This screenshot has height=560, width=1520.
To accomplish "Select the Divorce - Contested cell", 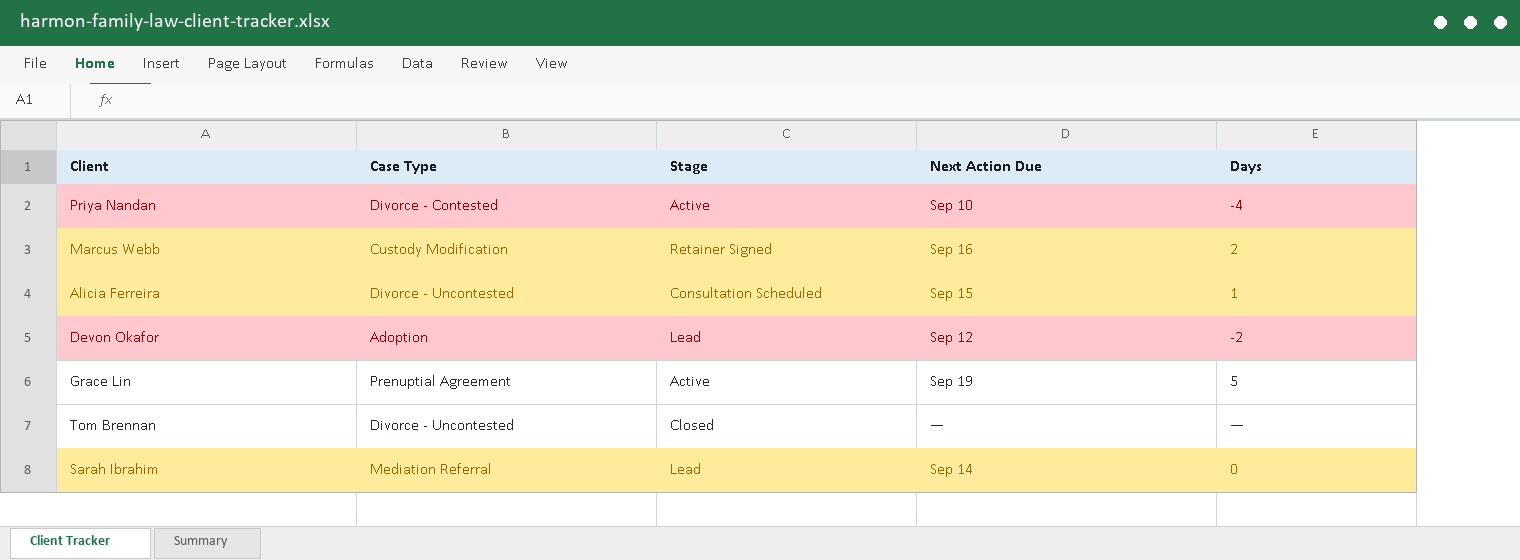I will click(506, 206).
